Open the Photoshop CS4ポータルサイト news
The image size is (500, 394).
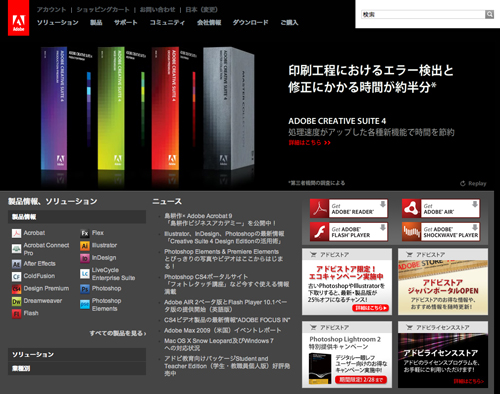pyautogui.click(x=227, y=284)
